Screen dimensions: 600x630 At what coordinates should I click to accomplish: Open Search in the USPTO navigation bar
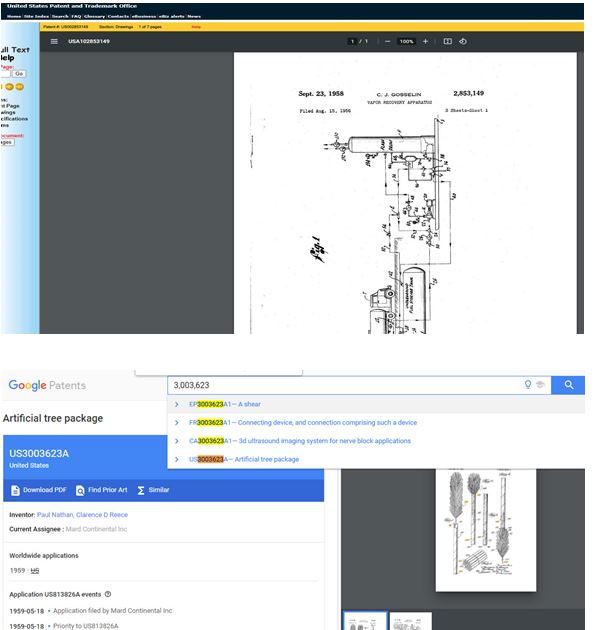60,16
